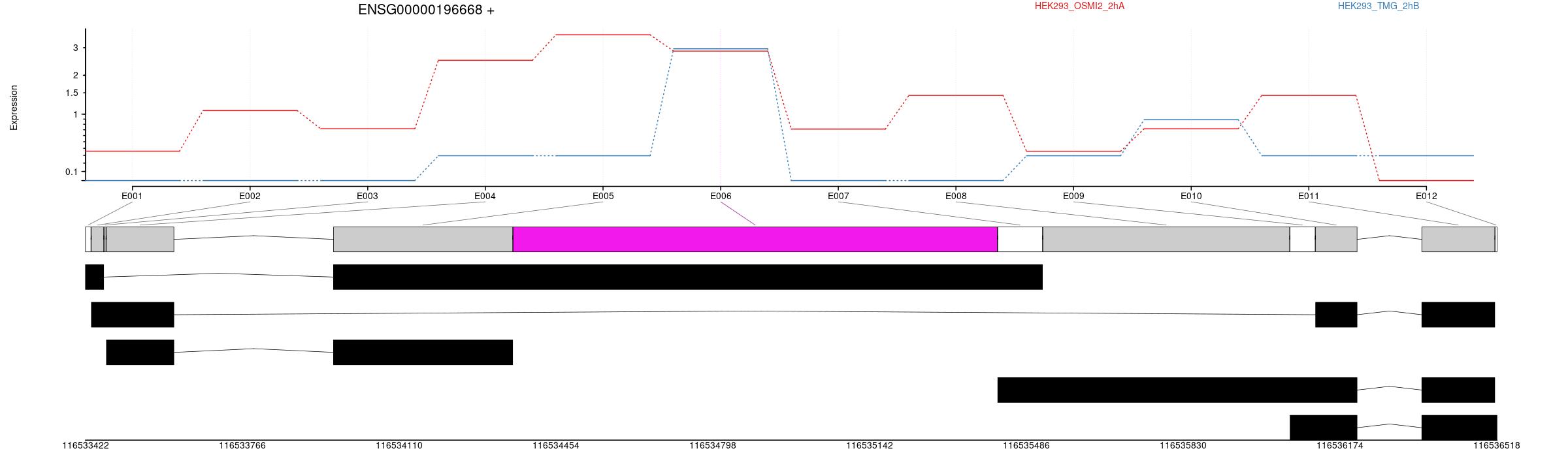Click the Expression y-axis label

[14, 108]
